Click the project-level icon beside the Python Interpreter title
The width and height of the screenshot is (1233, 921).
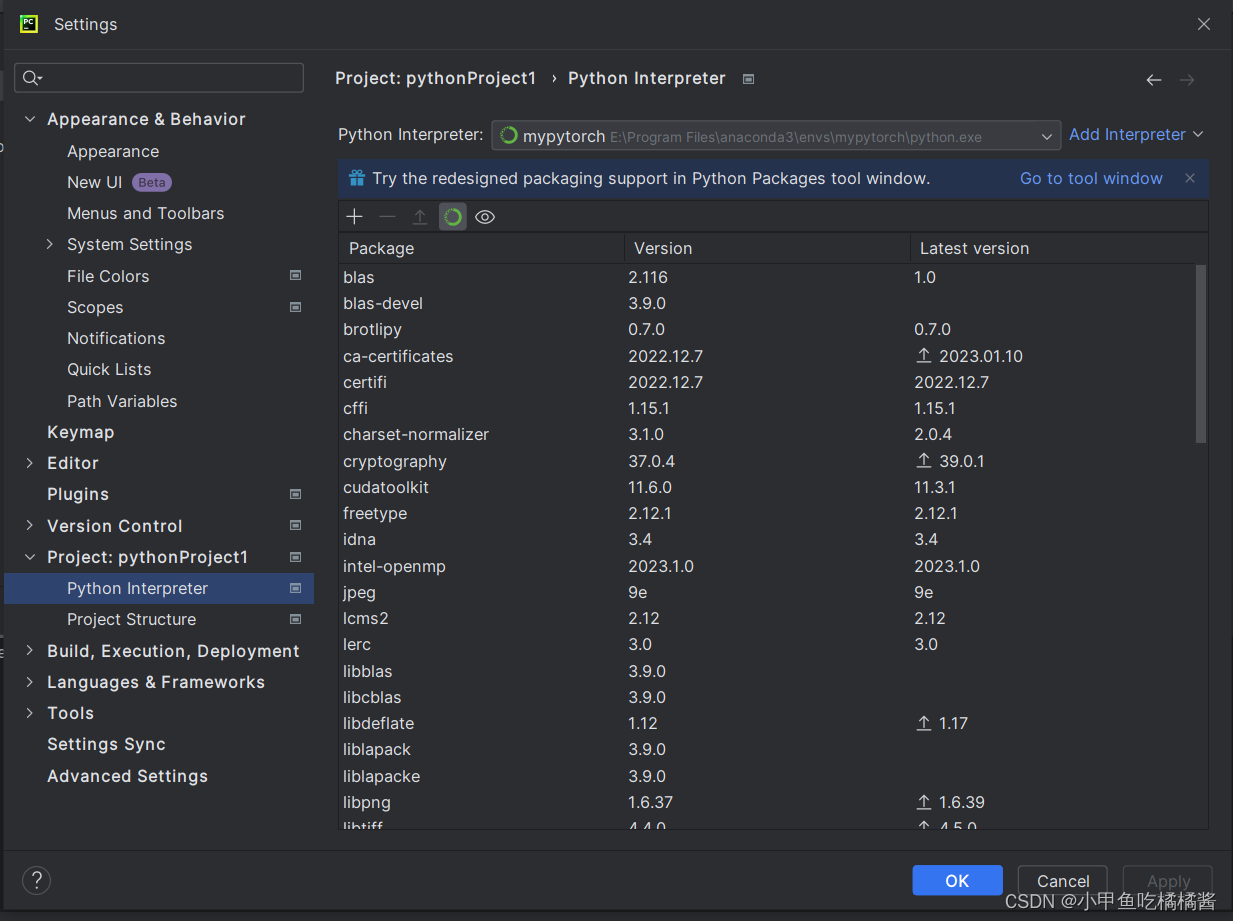point(749,79)
